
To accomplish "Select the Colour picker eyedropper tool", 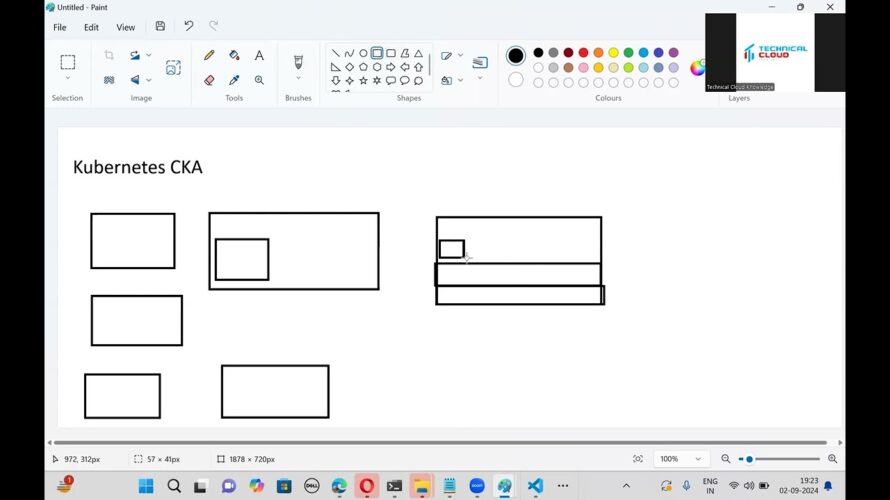I will click(x=234, y=80).
